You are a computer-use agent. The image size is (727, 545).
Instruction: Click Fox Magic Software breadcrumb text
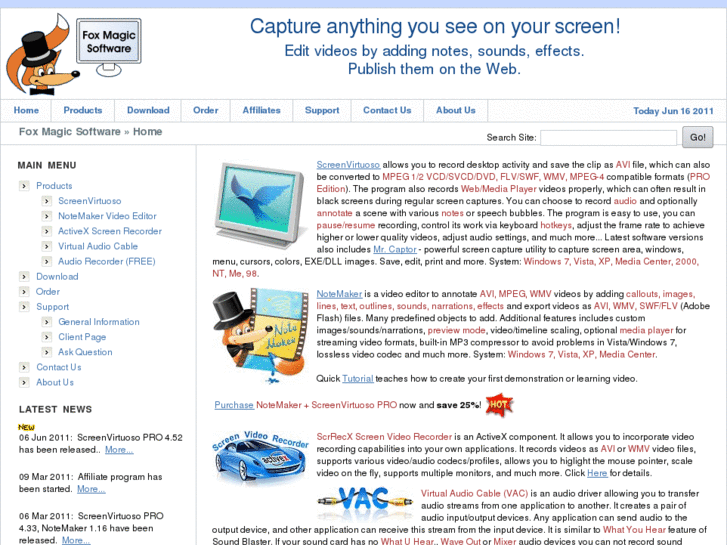[x=70, y=132]
